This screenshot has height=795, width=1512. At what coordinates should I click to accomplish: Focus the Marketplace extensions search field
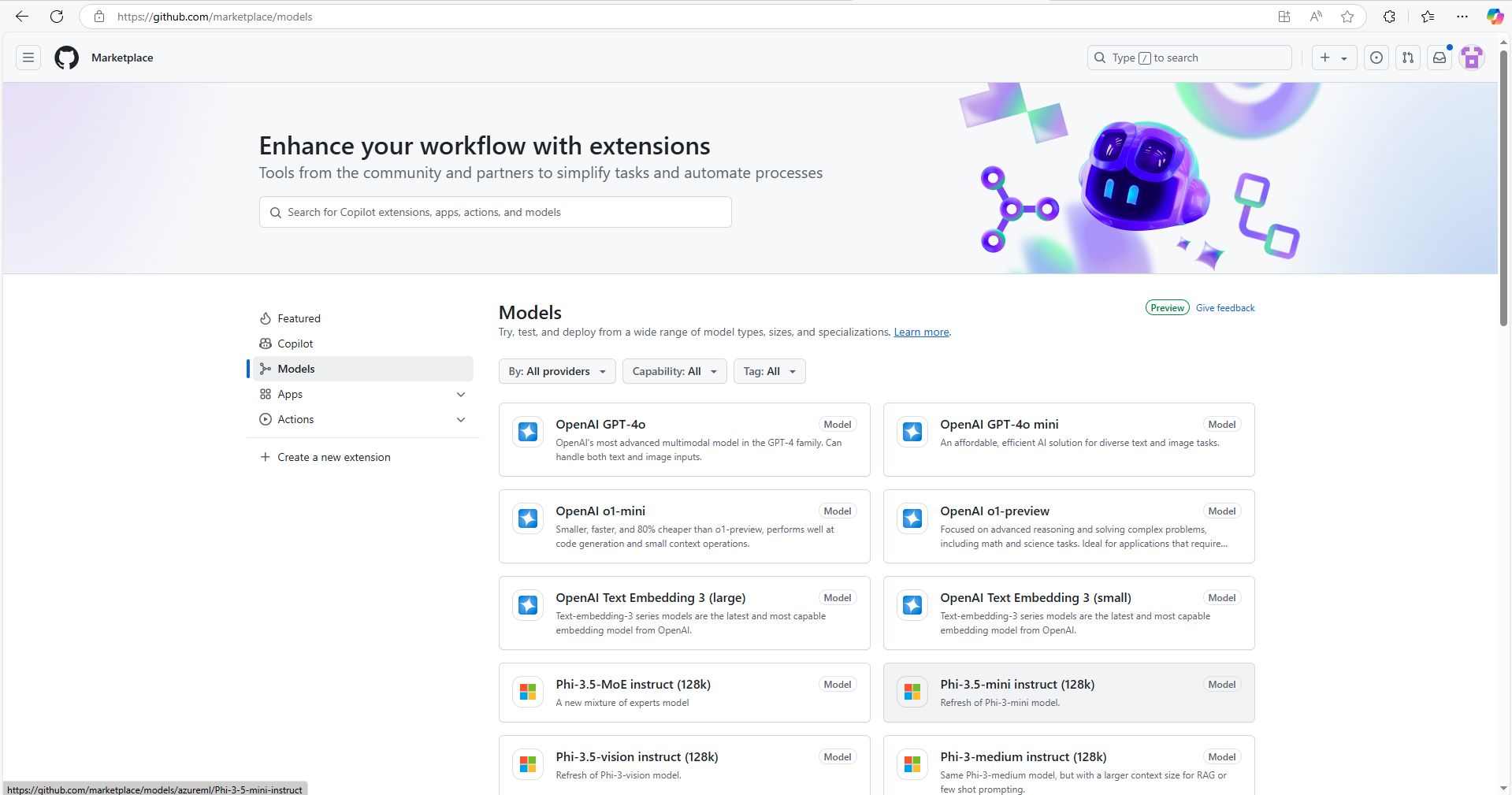(x=495, y=212)
